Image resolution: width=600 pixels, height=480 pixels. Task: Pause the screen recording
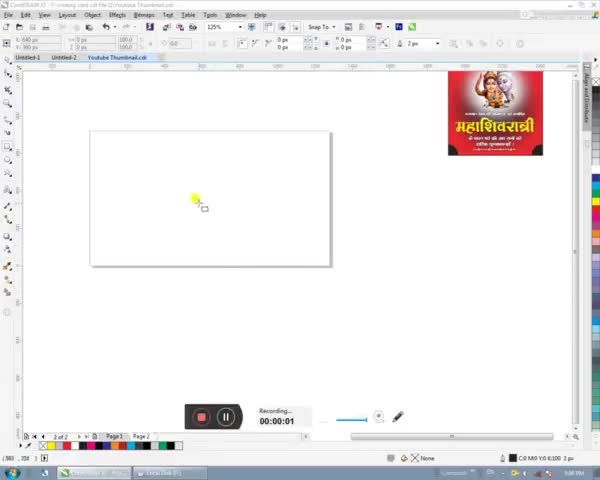(x=226, y=417)
